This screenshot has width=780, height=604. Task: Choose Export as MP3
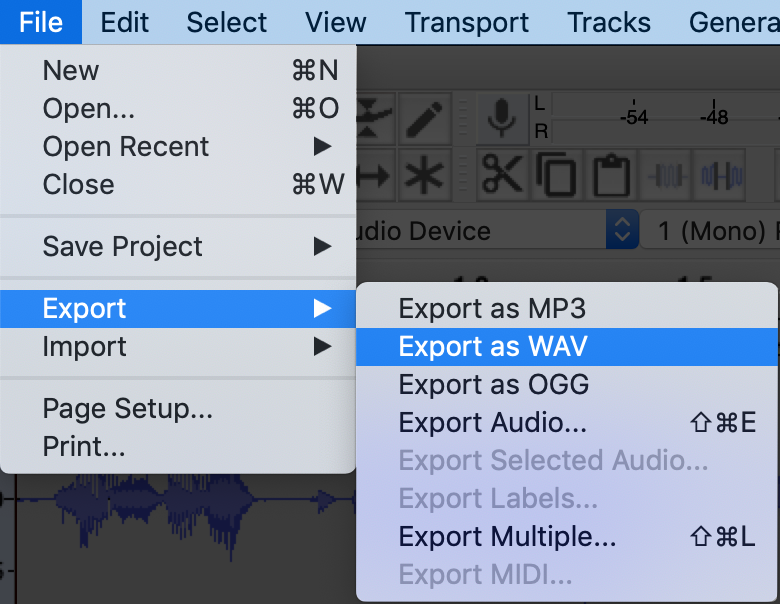491,309
